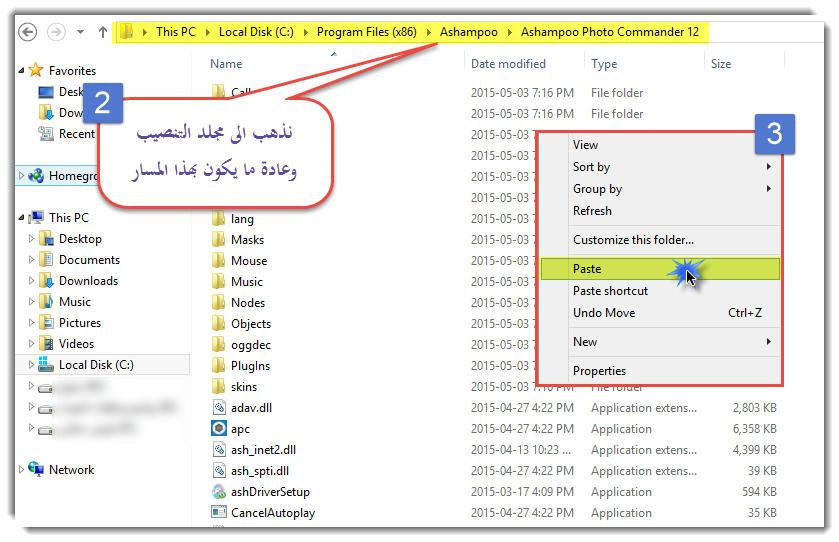Click the Favorites star icon
The image size is (839, 542).
pyautogui.click(x=36, y=70)
